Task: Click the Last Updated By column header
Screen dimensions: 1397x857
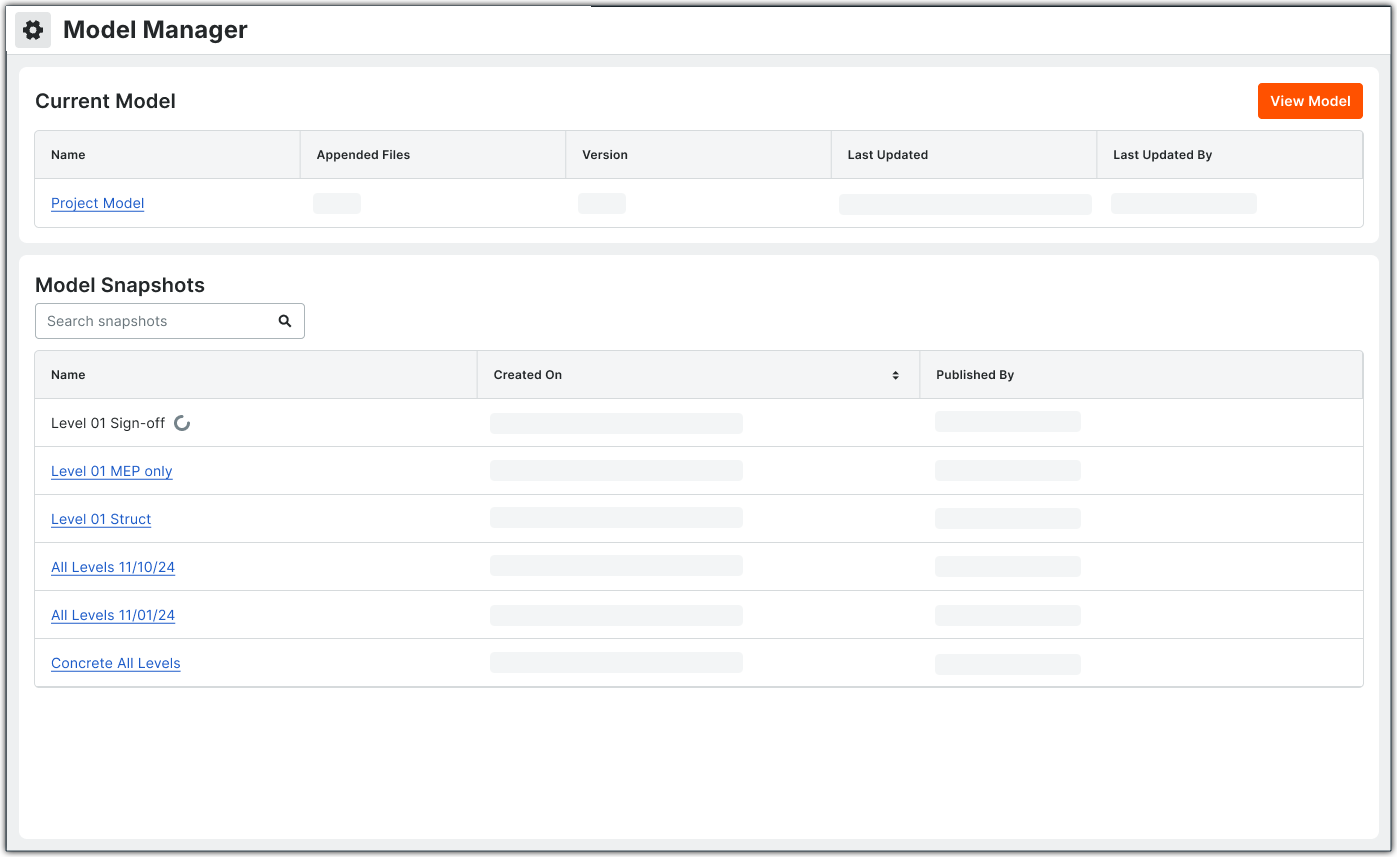Action: [1230, 155]
